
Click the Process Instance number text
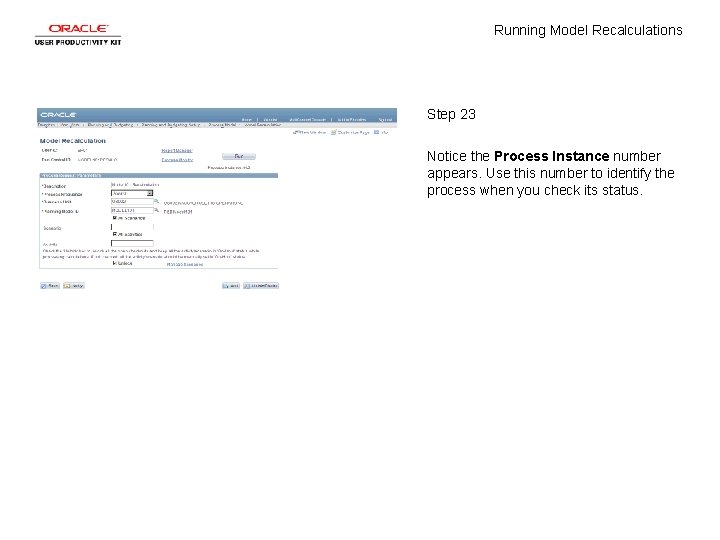click(x=229, y=168)
